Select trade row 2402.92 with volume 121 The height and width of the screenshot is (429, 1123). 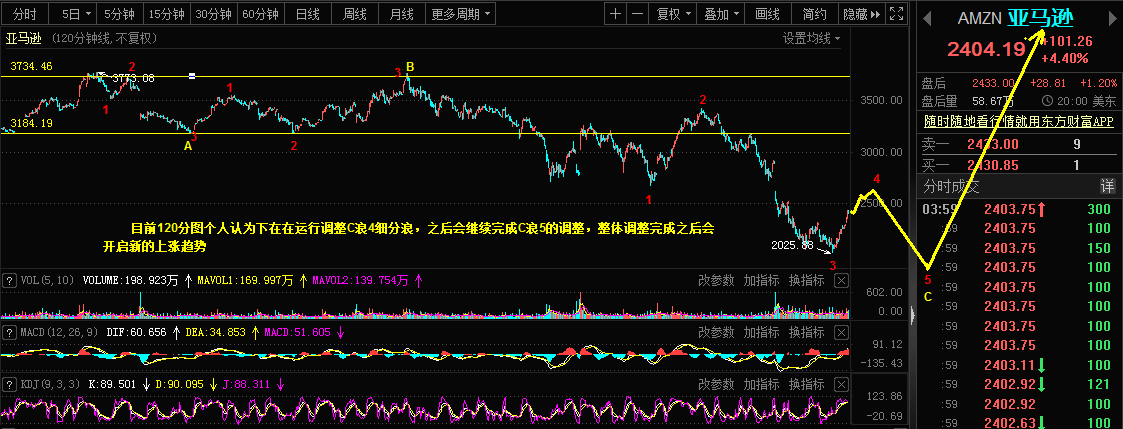coord(1018,384)
